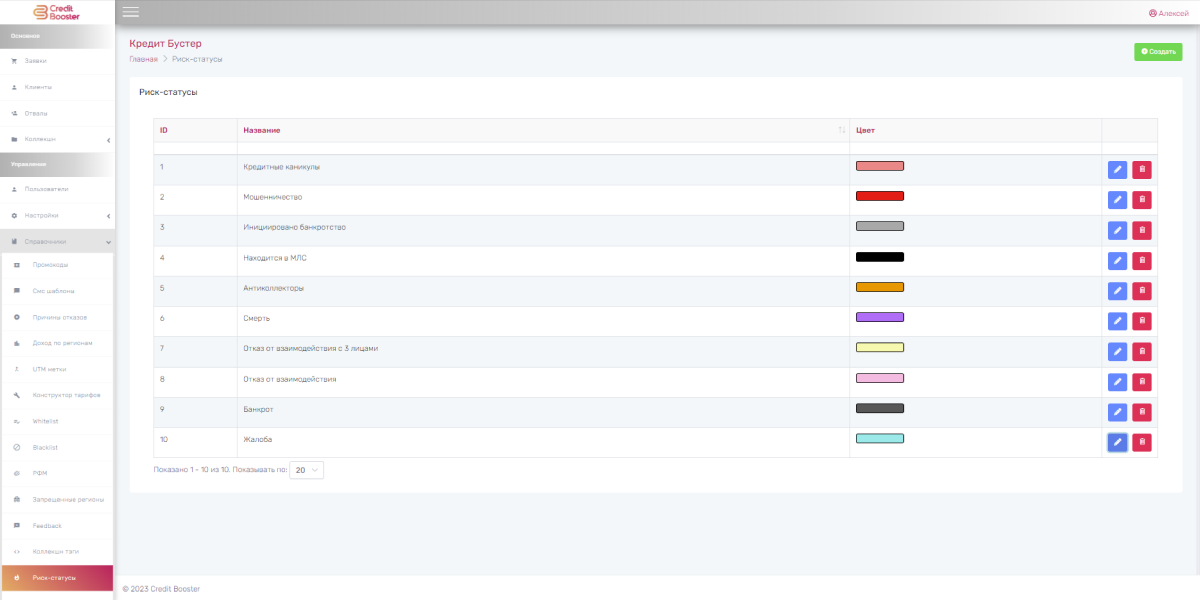Click the green Создать button
This screenshot has width=1200, height=600.
click(1157, 52)
